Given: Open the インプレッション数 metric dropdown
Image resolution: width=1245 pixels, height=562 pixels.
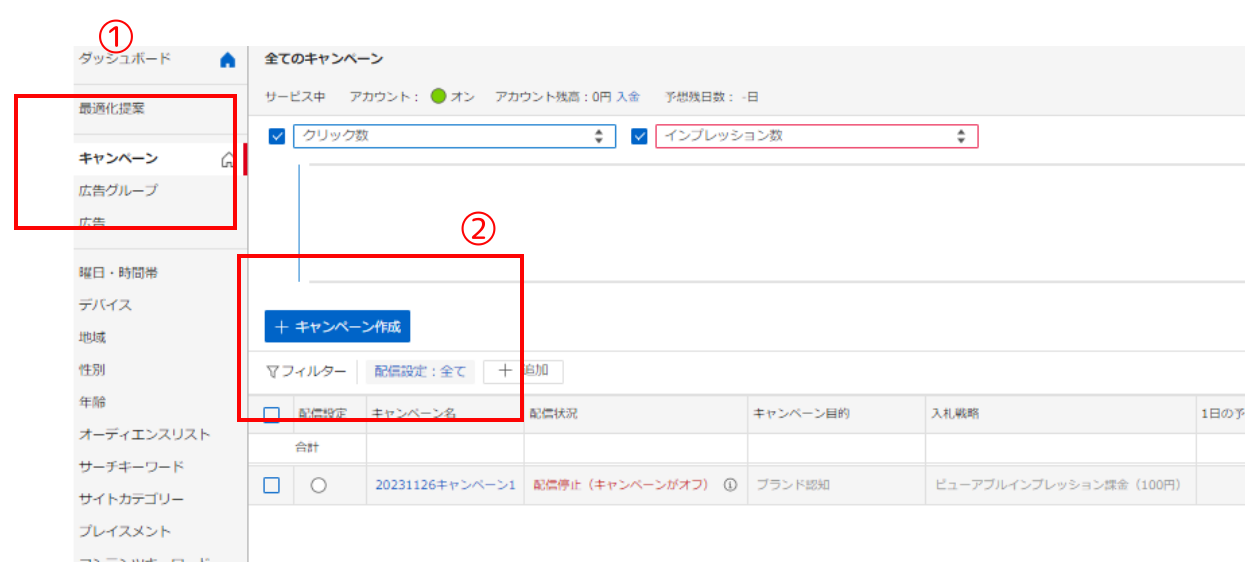Looking at the screenshot, I should pos(816,137).
